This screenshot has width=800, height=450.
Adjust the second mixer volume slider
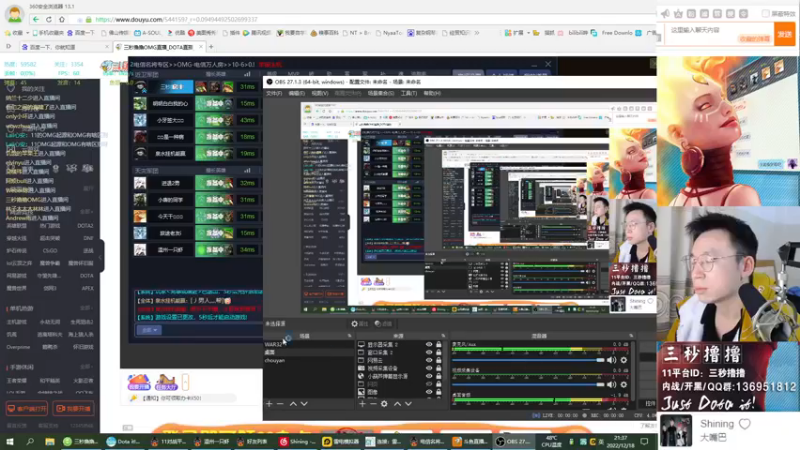point(528,385)
